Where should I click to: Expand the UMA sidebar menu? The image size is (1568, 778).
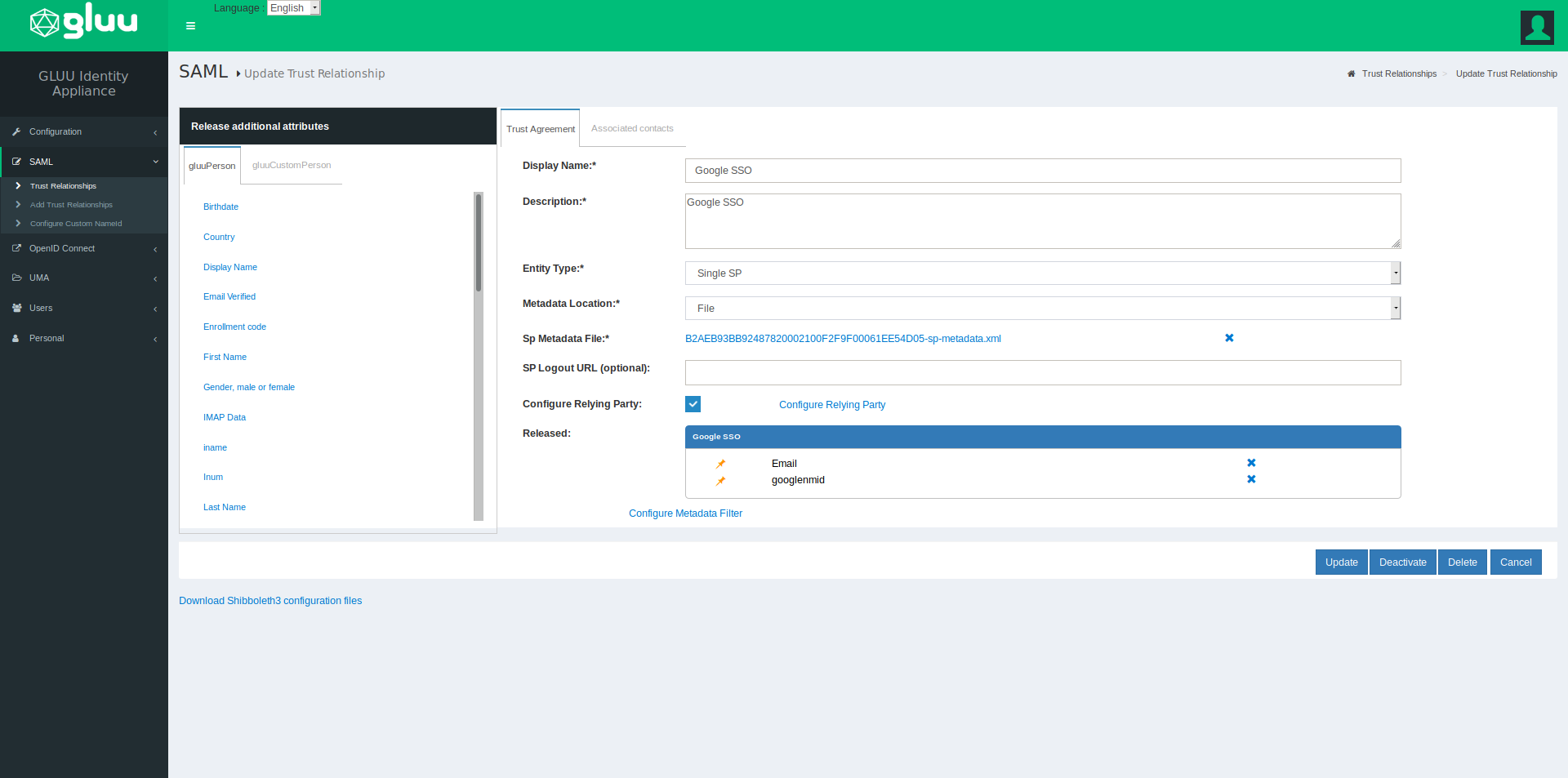click(x=83, y=278)
